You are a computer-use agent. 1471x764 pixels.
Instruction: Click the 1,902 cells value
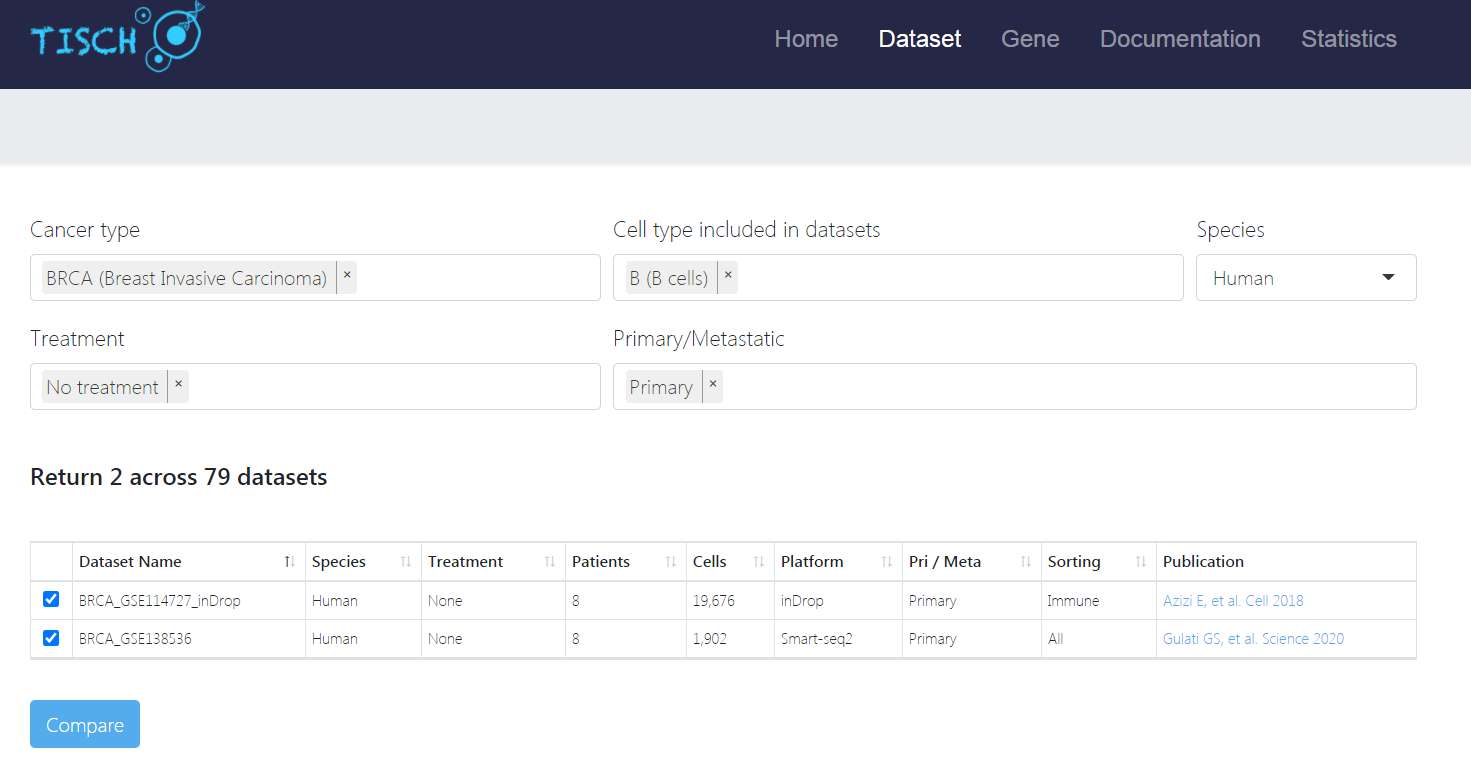[x=710, y=639]
